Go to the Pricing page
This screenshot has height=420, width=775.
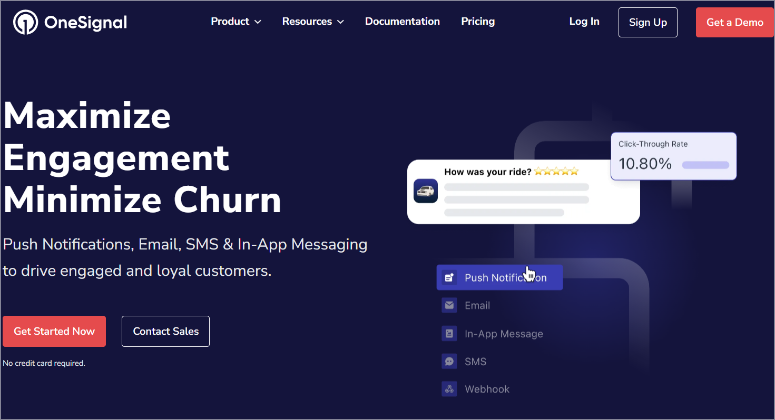click(x=478, y=21)
